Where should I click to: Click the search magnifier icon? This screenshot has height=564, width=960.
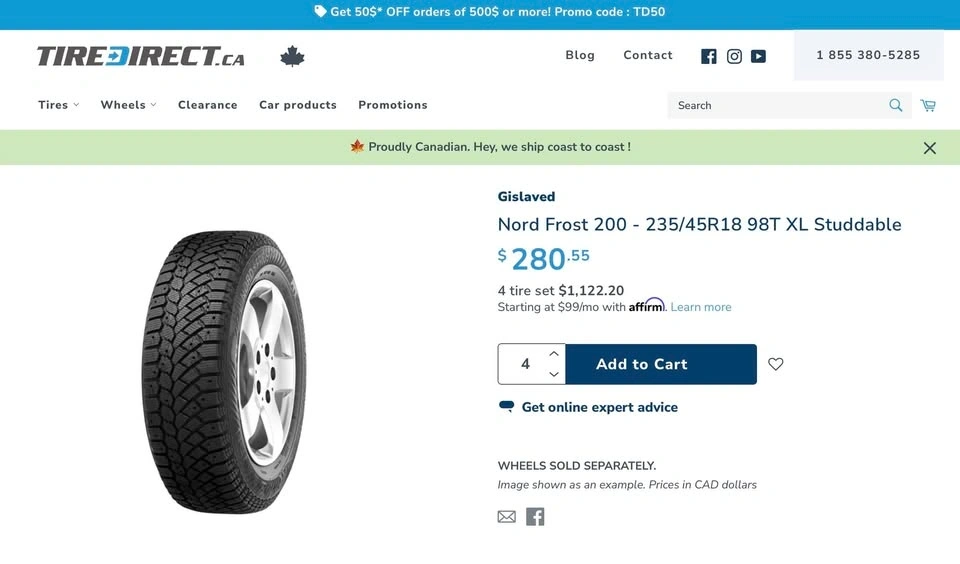coord(896,105)
